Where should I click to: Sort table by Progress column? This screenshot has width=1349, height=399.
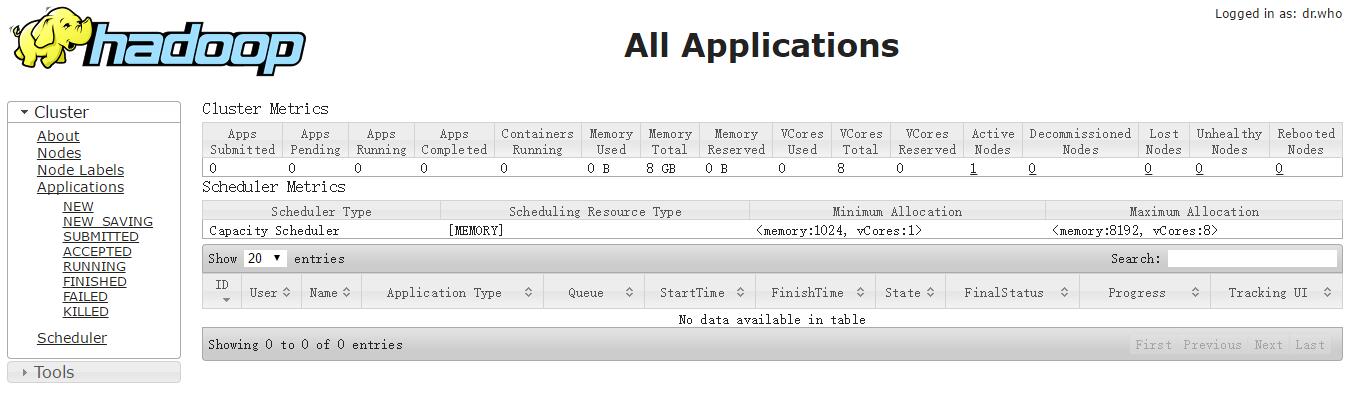pos(1145,292)
